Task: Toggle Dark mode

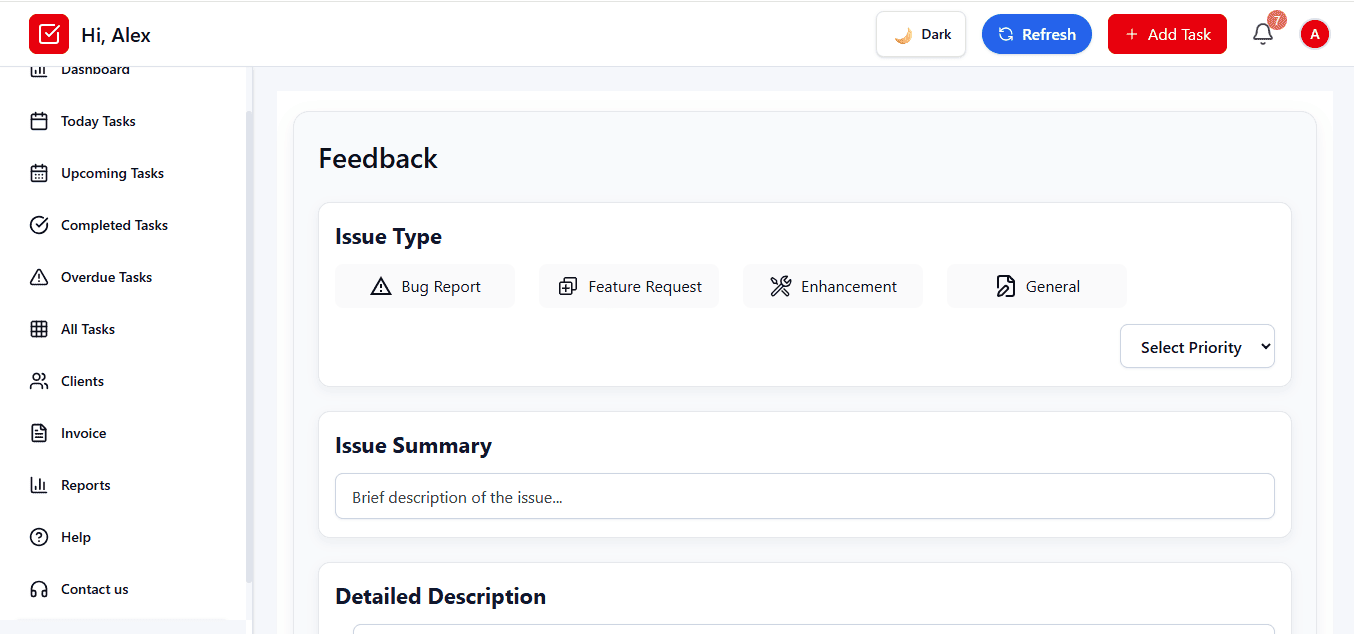Action: click(921, 34)
